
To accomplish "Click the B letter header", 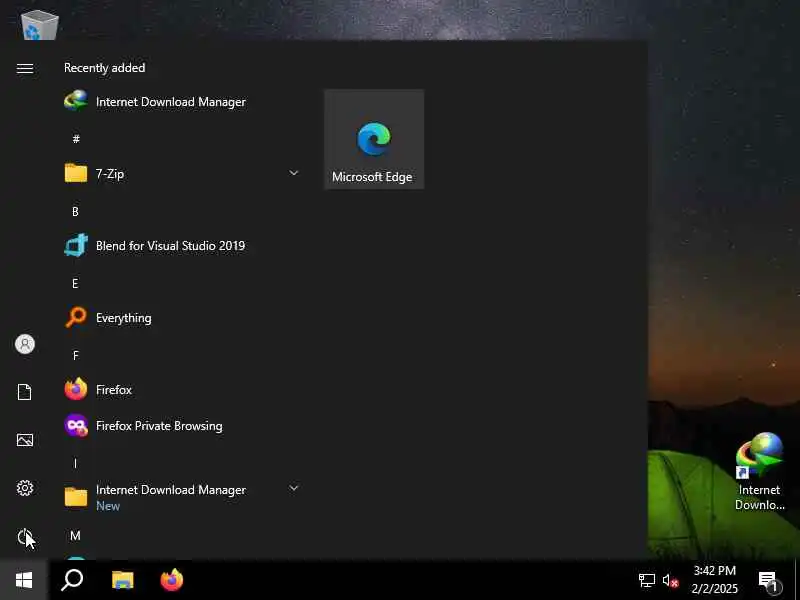I will point(76,211).
